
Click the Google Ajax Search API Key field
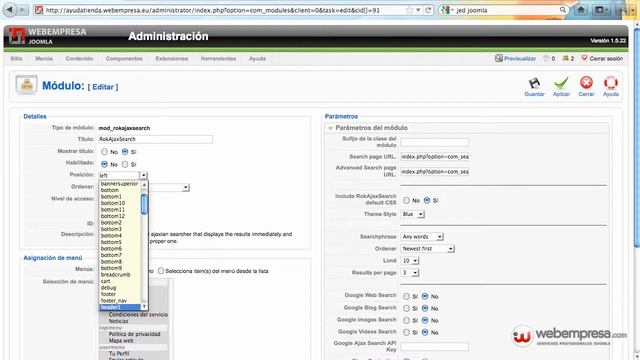(434, 347)
